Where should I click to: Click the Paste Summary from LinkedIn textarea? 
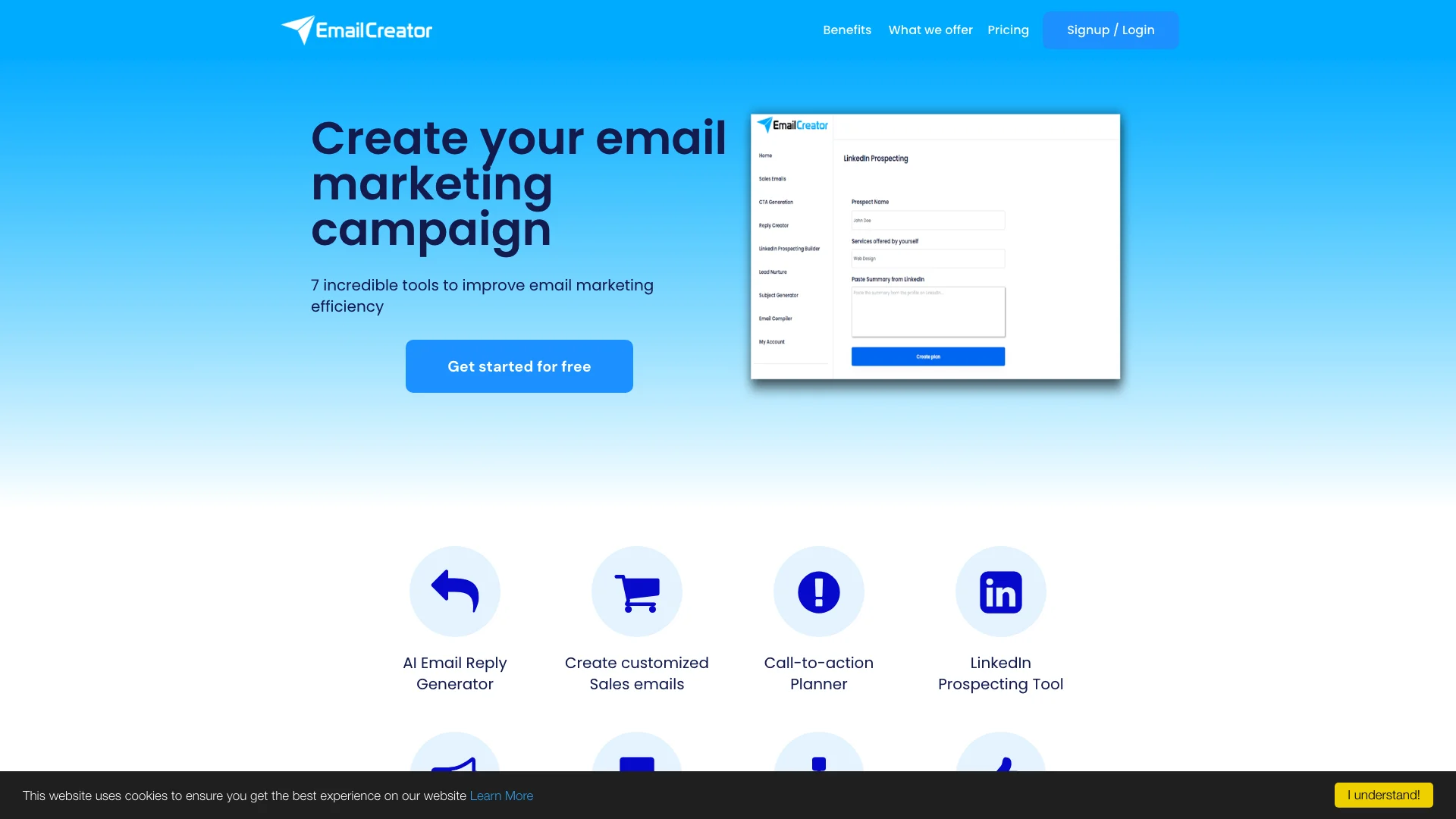coord(928,312)
